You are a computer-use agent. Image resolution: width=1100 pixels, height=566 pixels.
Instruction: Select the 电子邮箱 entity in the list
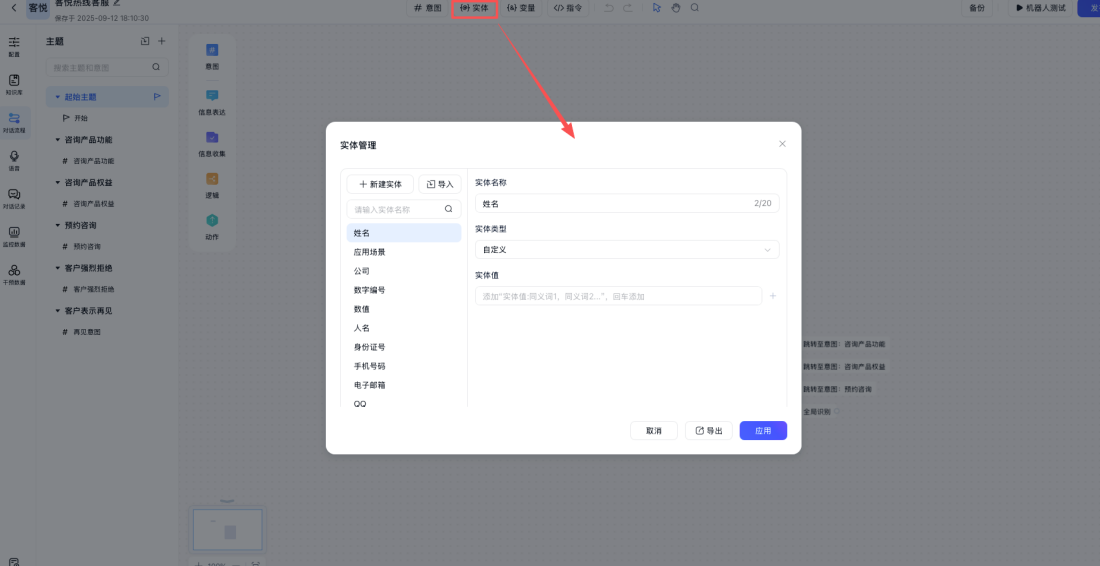pyautogui.click(x=404, y=385)
